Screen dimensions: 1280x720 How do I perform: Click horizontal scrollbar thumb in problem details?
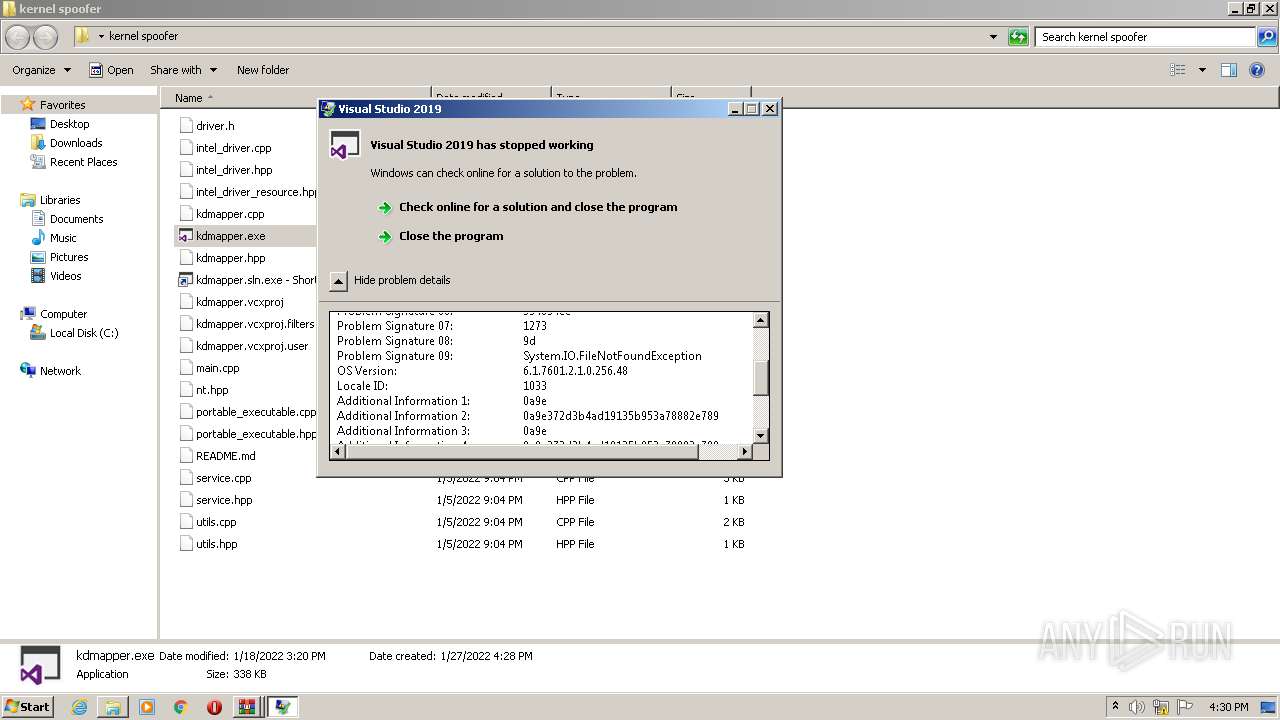point(520,452)
